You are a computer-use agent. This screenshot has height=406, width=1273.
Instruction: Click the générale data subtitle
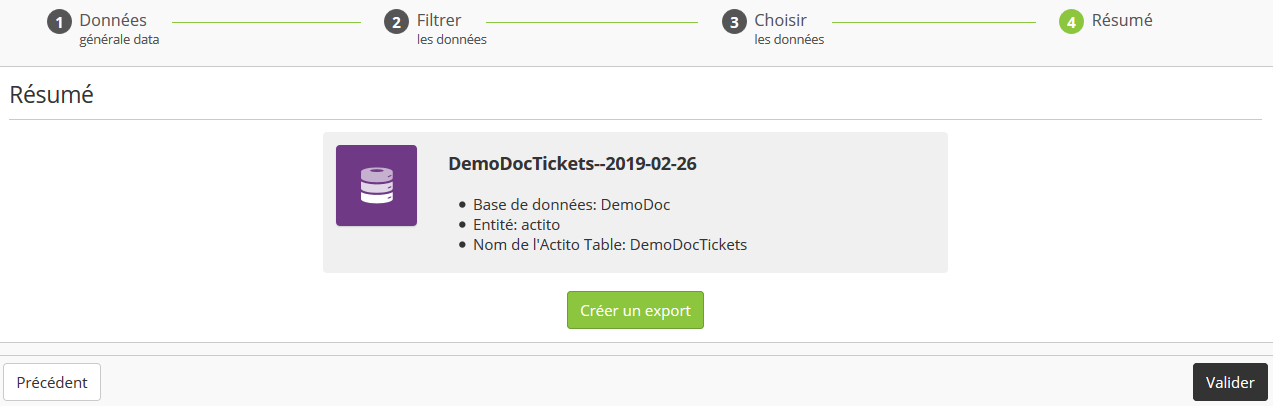tap(119, 40)
